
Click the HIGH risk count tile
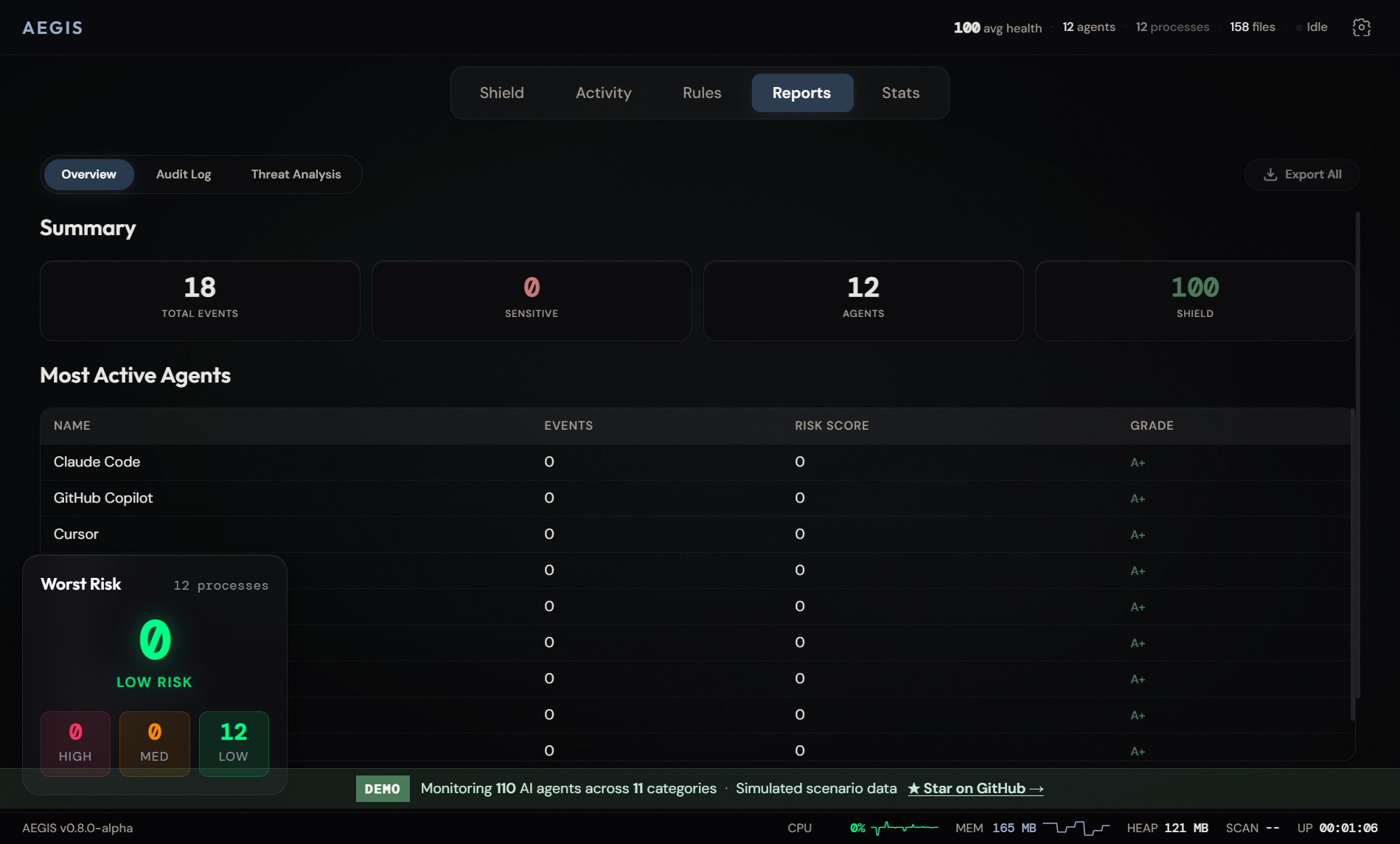[75, 744]
